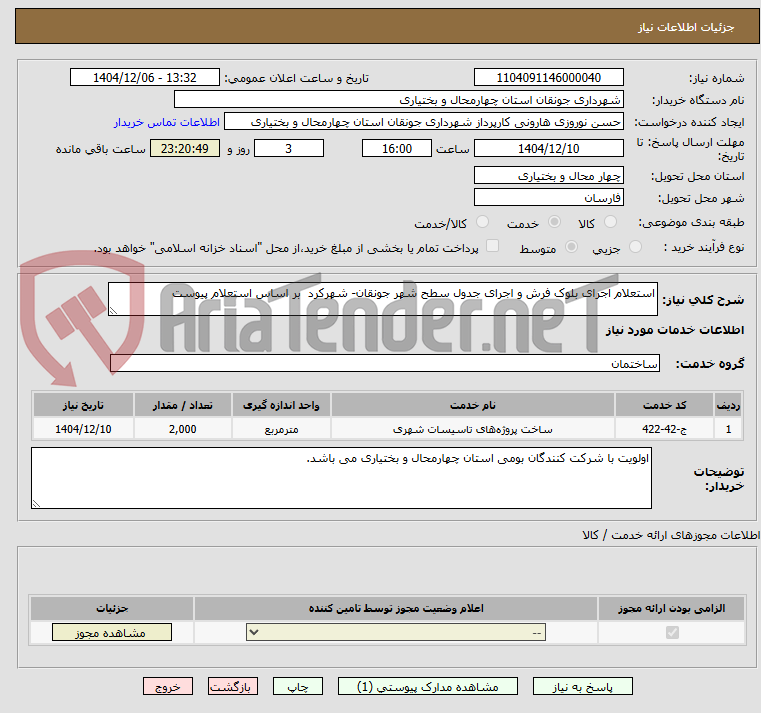Select the کالا radio button
The image size is (761, 713).
[610, 222]
